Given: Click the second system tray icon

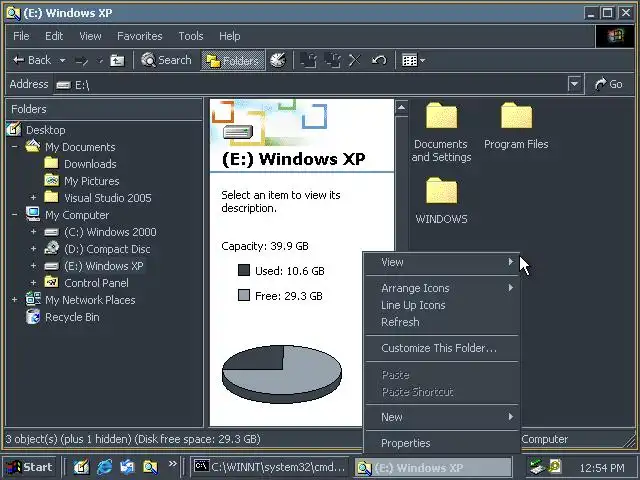Looking at the screenshot, I should (x=554, y=466).
